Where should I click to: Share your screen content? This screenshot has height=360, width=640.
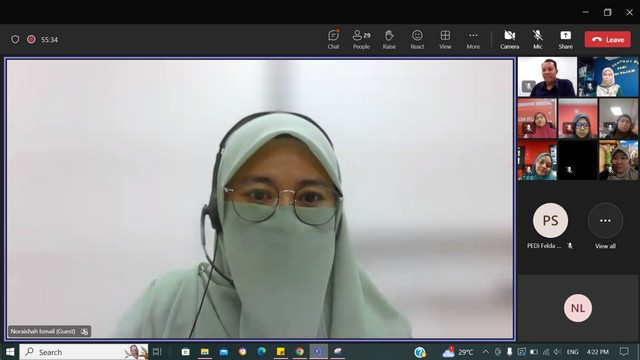pos(565,40)
